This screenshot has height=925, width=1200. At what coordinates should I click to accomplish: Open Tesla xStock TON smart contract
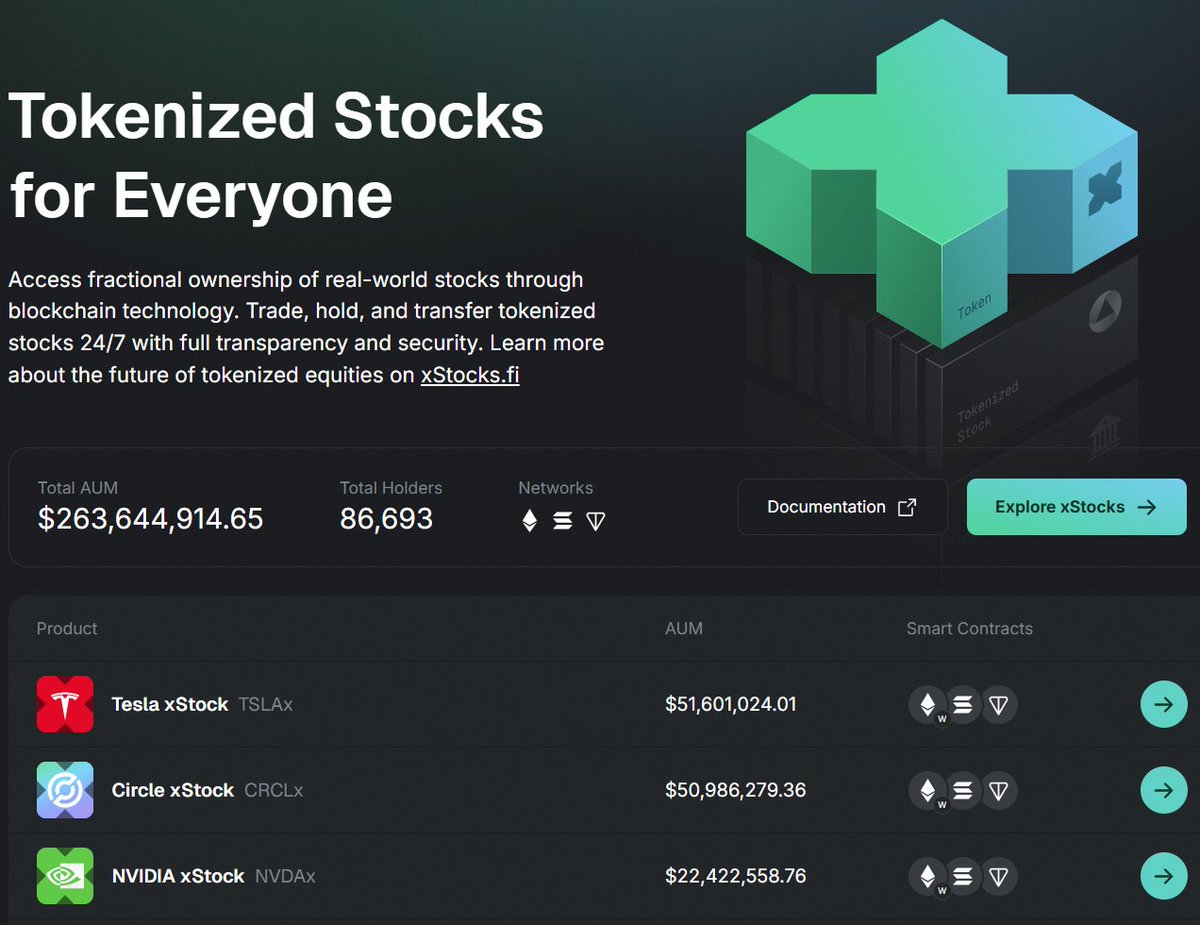coord(998,705)
